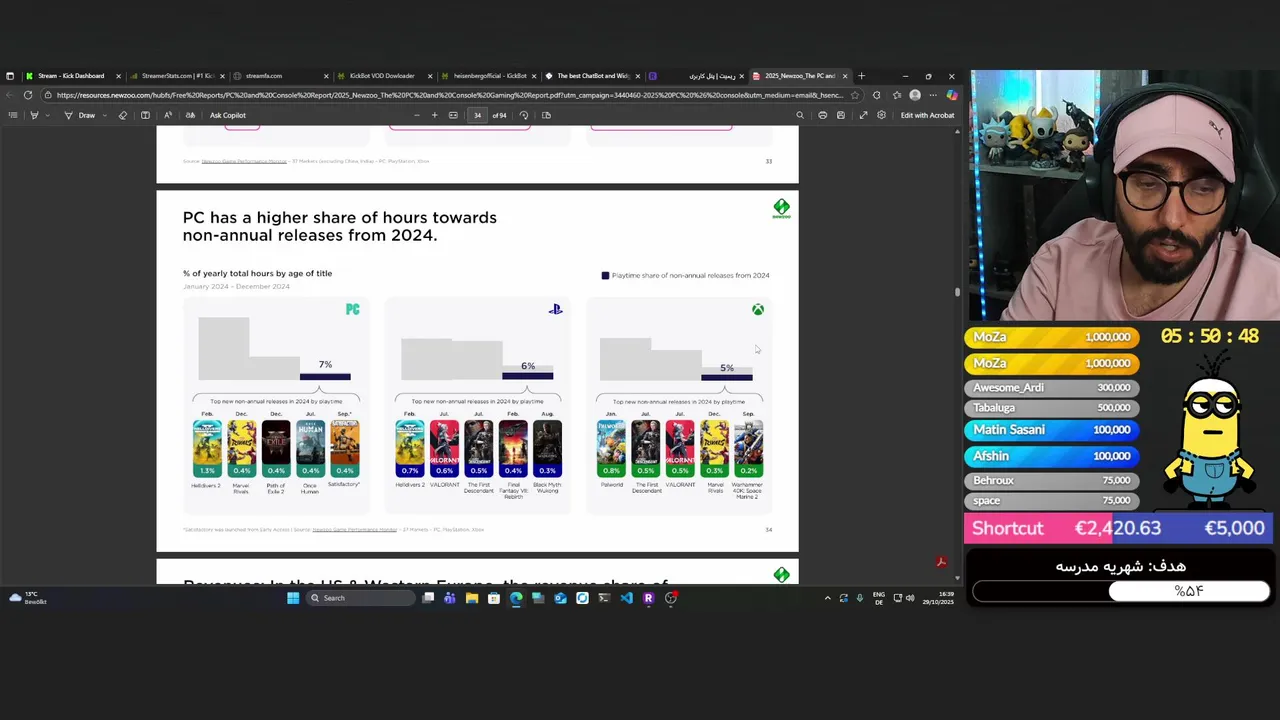Reload the page in the browser
The width and height of the screenshot is (1280, 720).
(28, 95)
